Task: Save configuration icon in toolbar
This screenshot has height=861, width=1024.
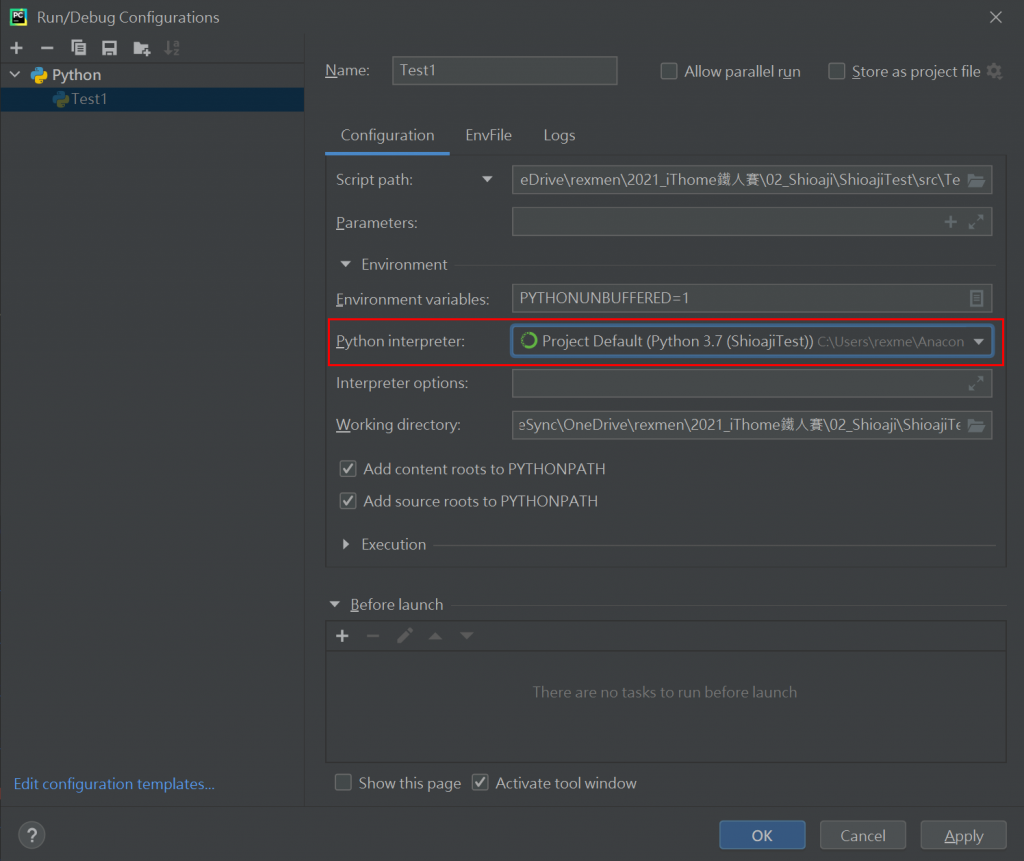Action: tap(109, 48)
